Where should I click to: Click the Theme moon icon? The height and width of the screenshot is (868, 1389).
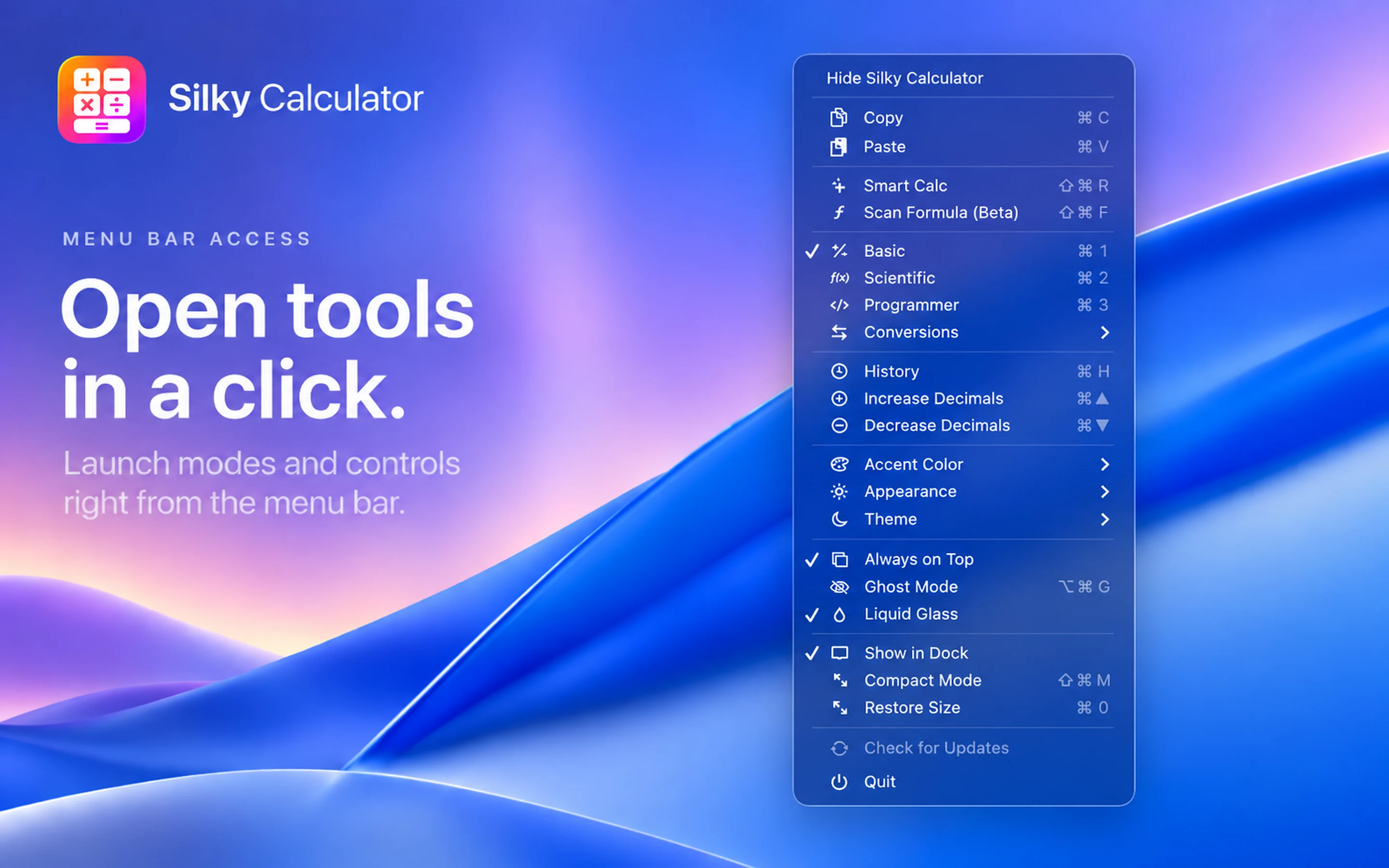[x=839, y=519]
